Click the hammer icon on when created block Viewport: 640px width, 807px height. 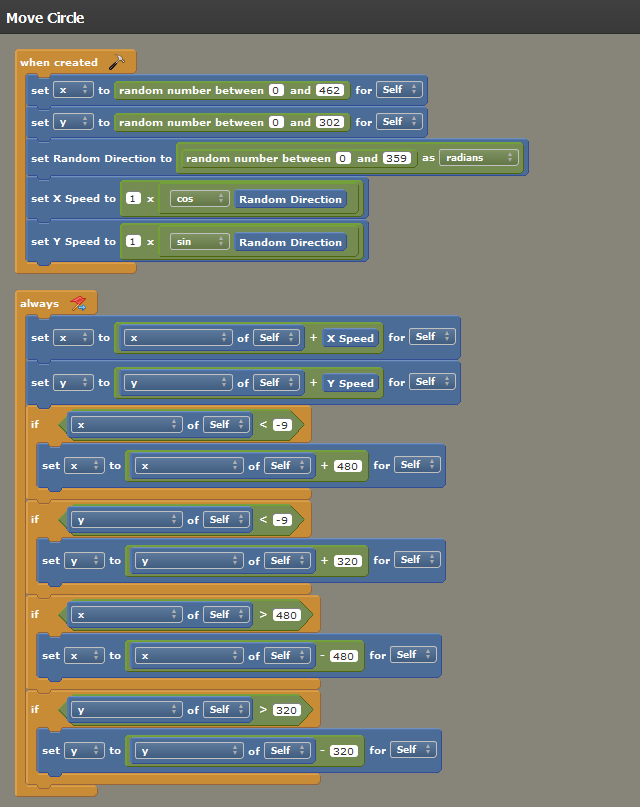tap(117, 62)
